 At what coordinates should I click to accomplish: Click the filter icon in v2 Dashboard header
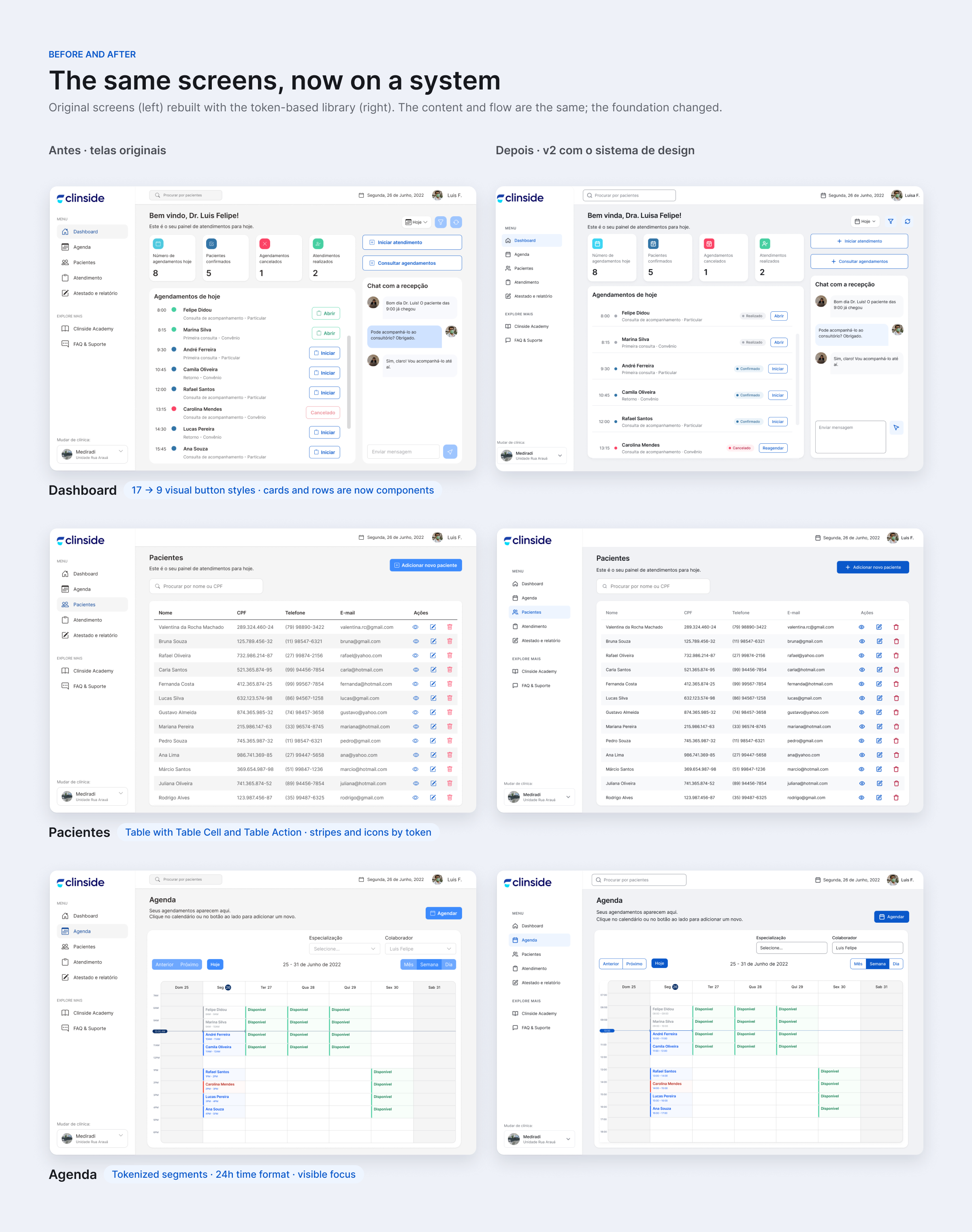[891, 221]
